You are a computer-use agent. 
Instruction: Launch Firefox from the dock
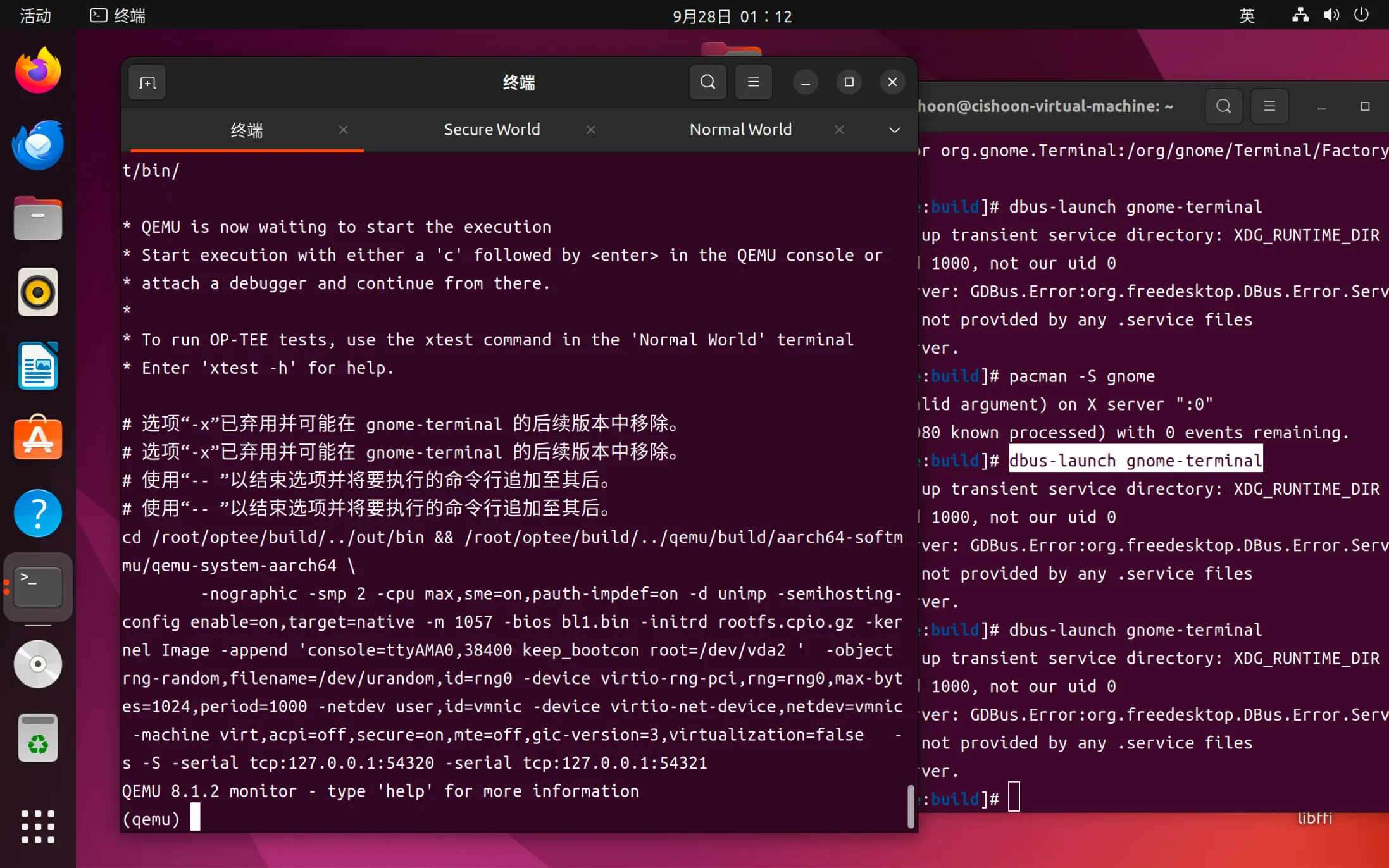[x=38, y=71]
